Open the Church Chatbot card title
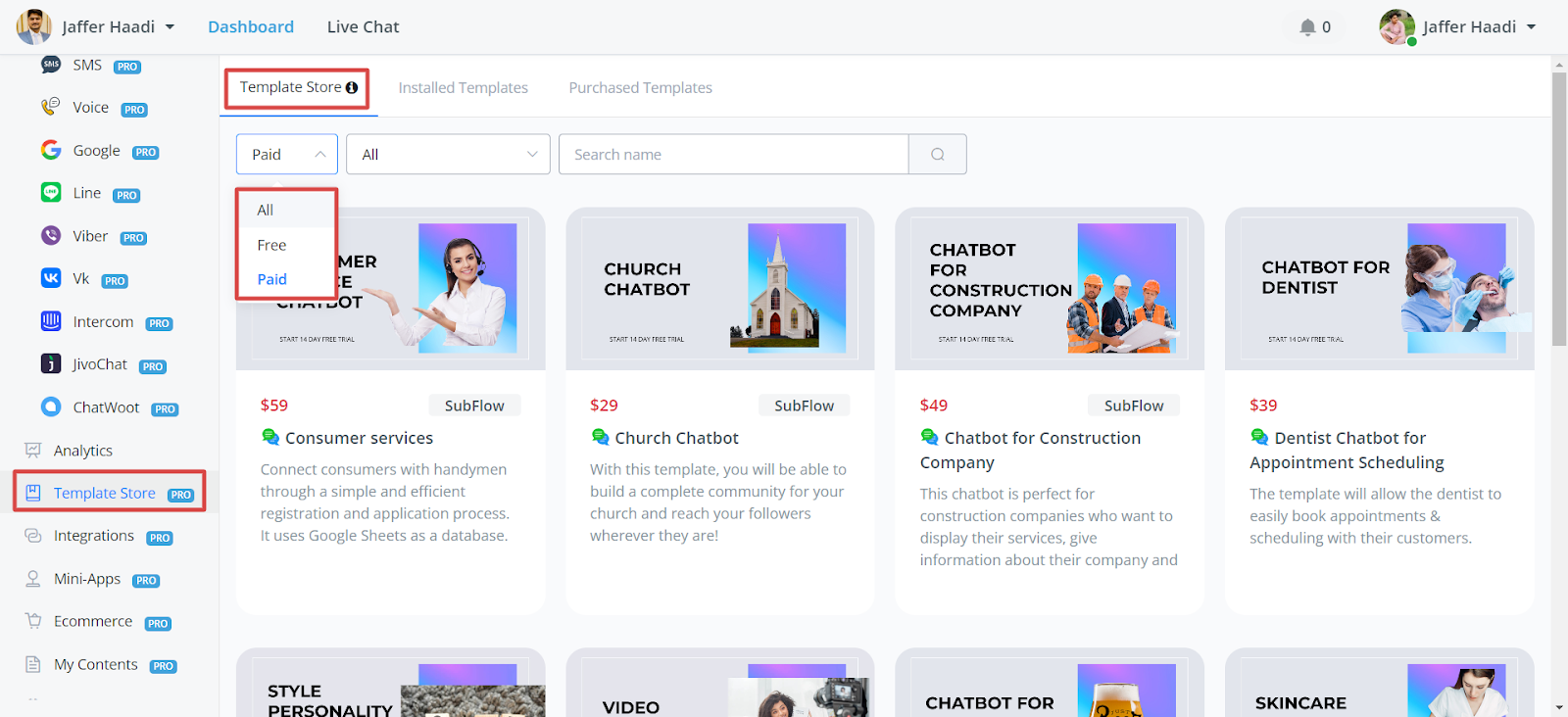This screenshot has height=717, width=1568. click(x=677, y=438)
